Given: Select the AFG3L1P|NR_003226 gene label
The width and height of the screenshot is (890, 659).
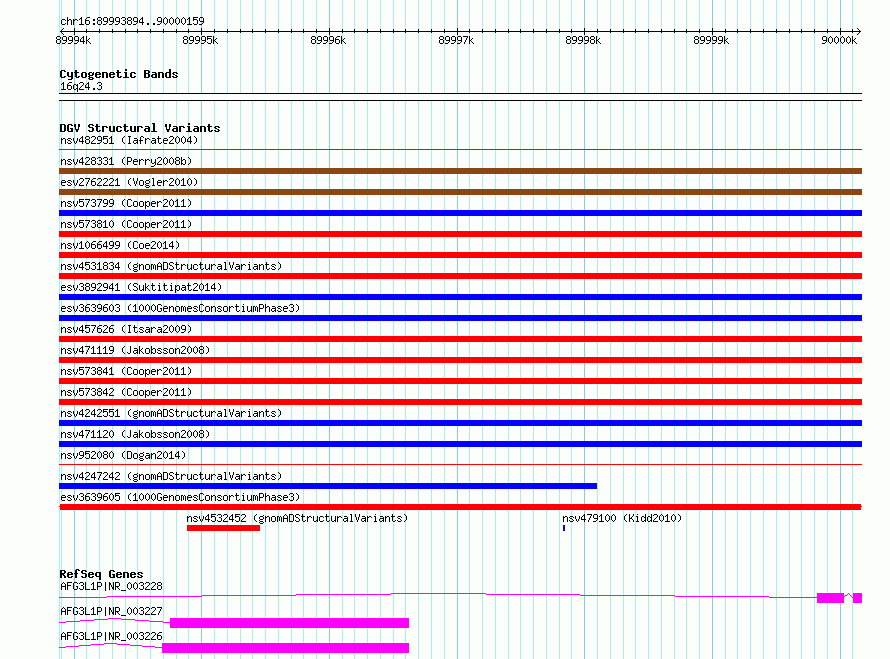Looking at the screenshot, I should (x=111, y=636).
